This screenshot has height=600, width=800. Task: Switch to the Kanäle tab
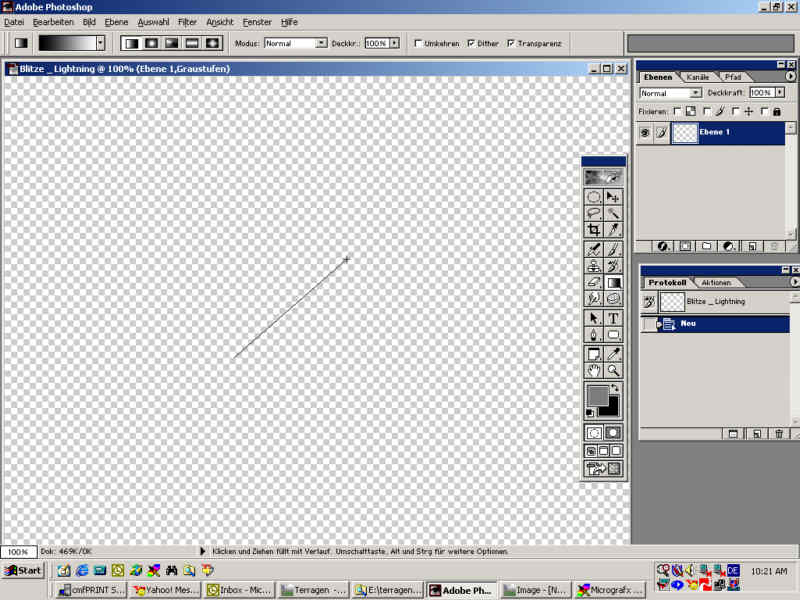[698, 77]
